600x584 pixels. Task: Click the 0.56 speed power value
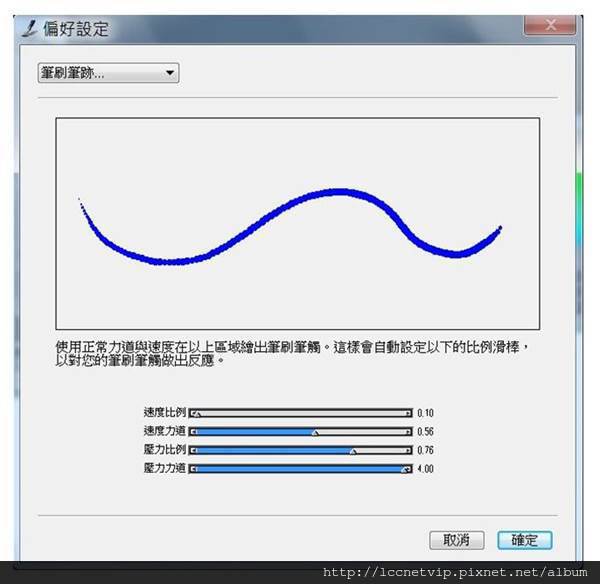pos(425,432)
